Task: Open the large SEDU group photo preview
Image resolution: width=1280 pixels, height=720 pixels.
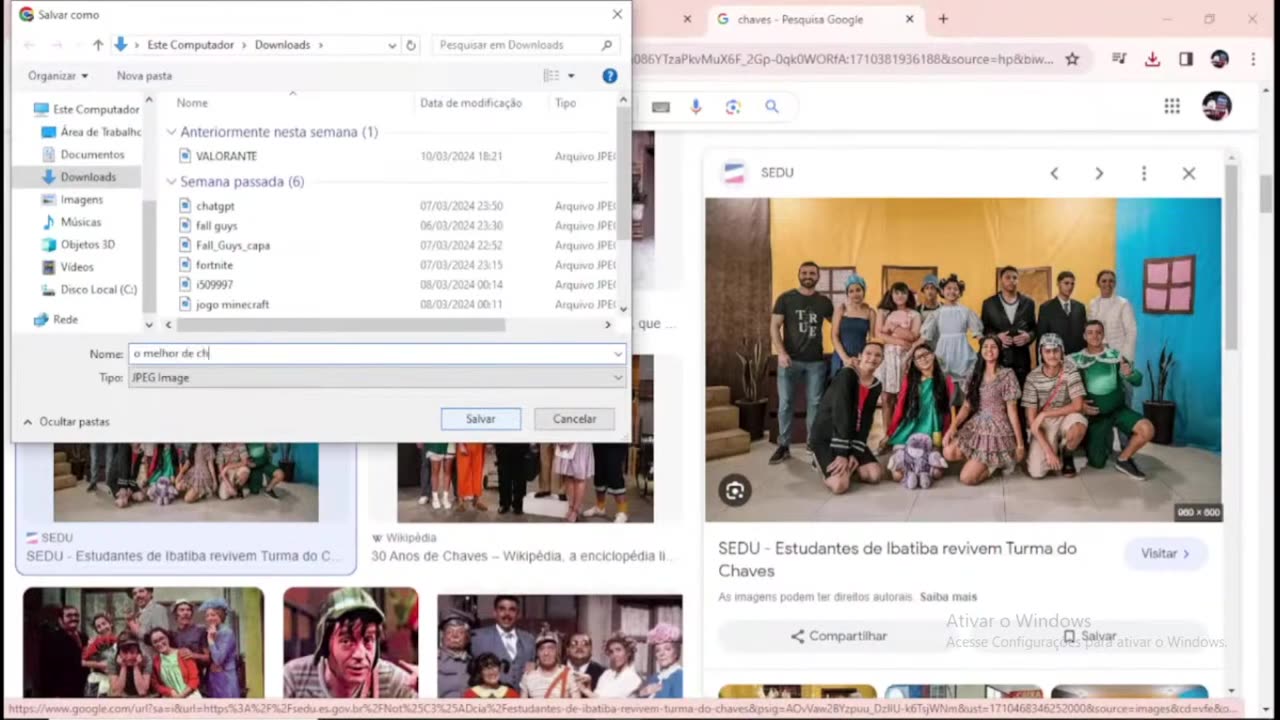Action: (963, 360)
